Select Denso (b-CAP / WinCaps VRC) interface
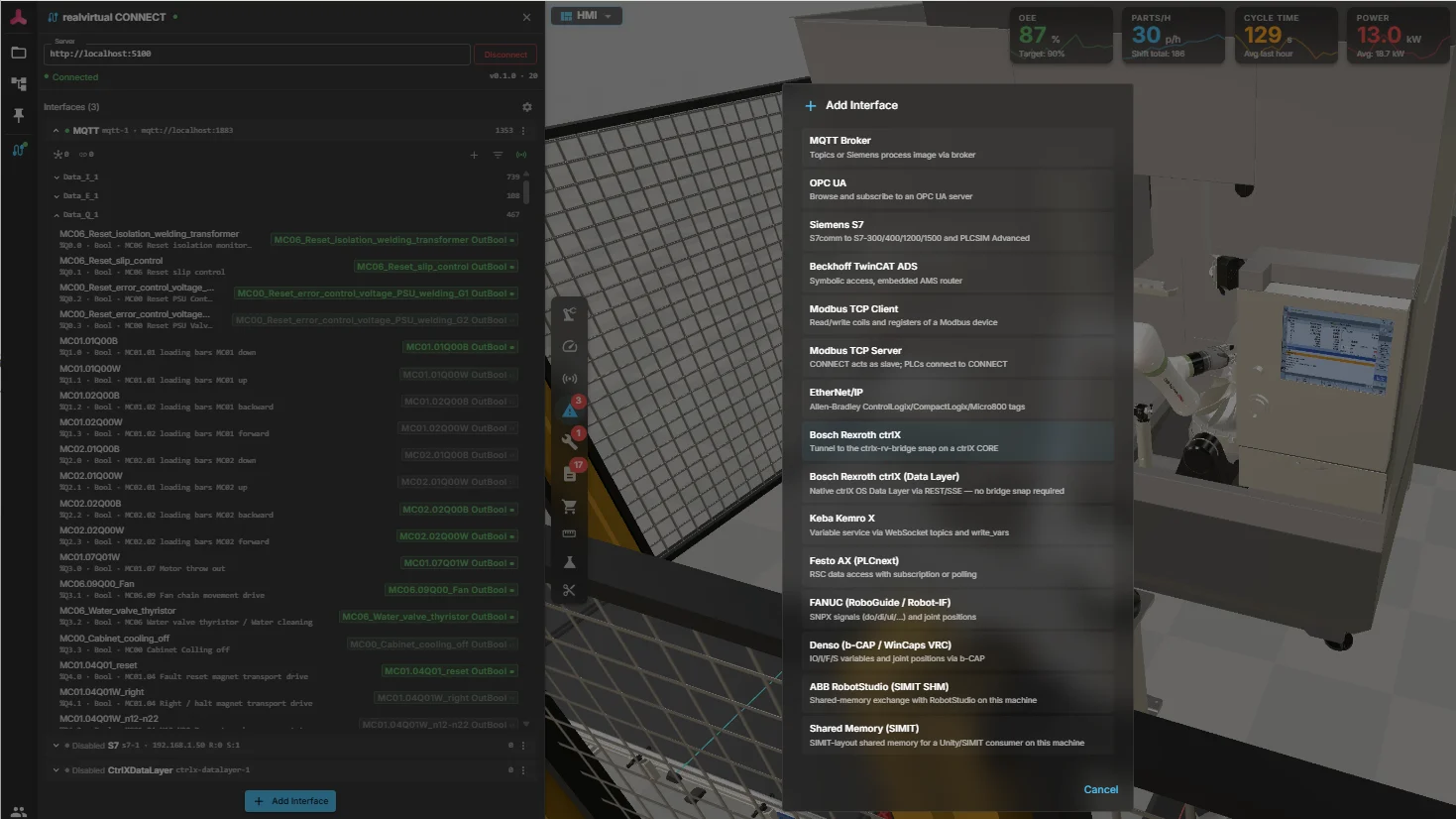 [957, 651]
